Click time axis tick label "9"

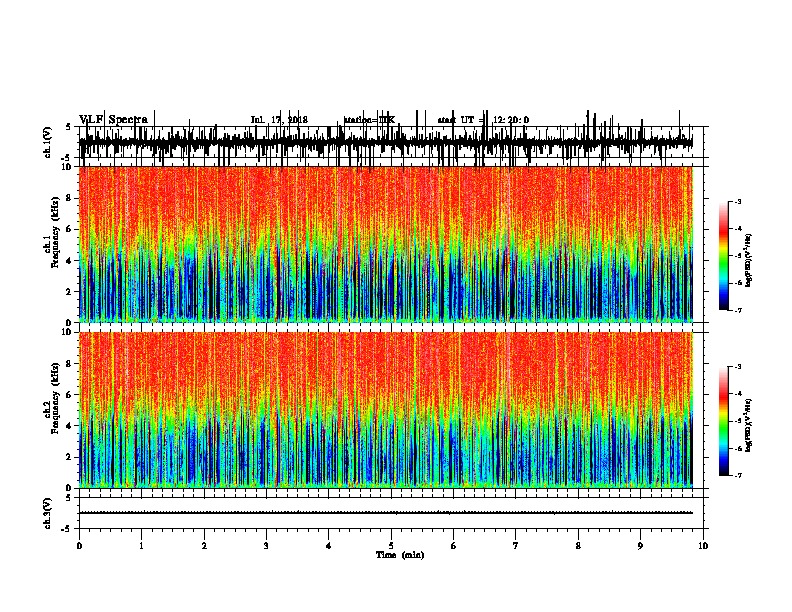(x=641, y=546)
